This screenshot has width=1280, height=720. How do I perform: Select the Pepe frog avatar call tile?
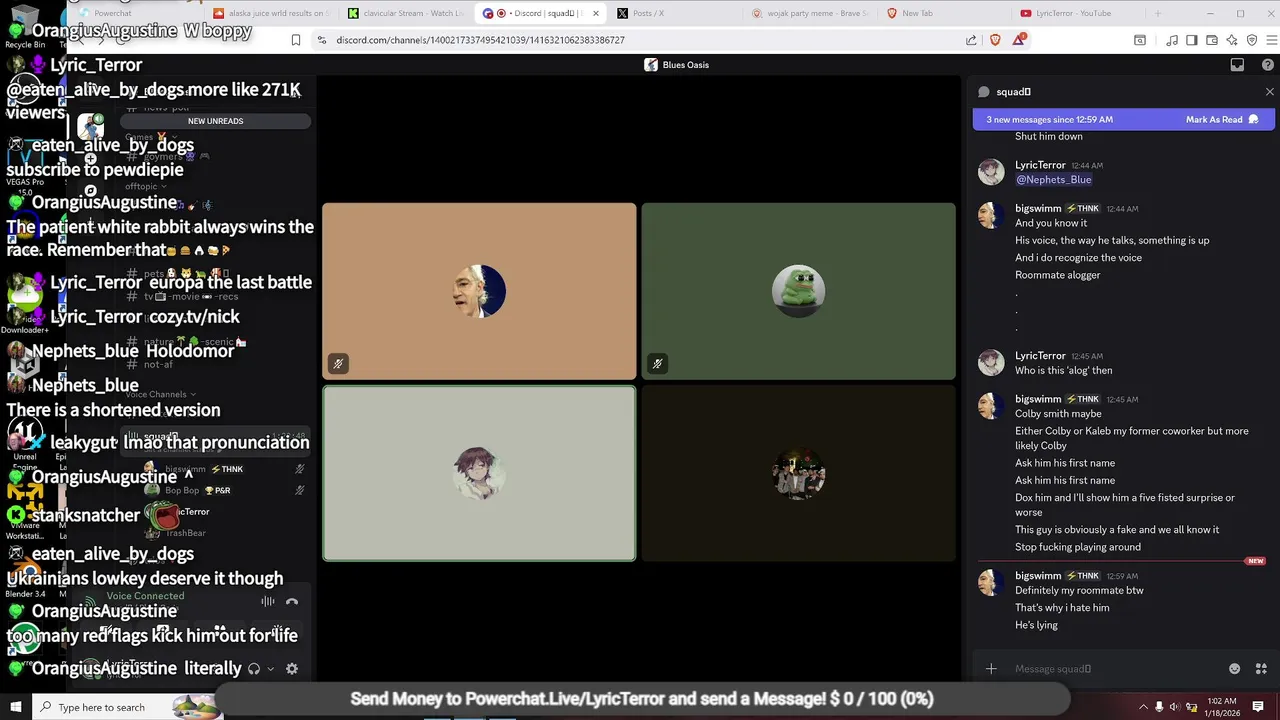(798, 291)
